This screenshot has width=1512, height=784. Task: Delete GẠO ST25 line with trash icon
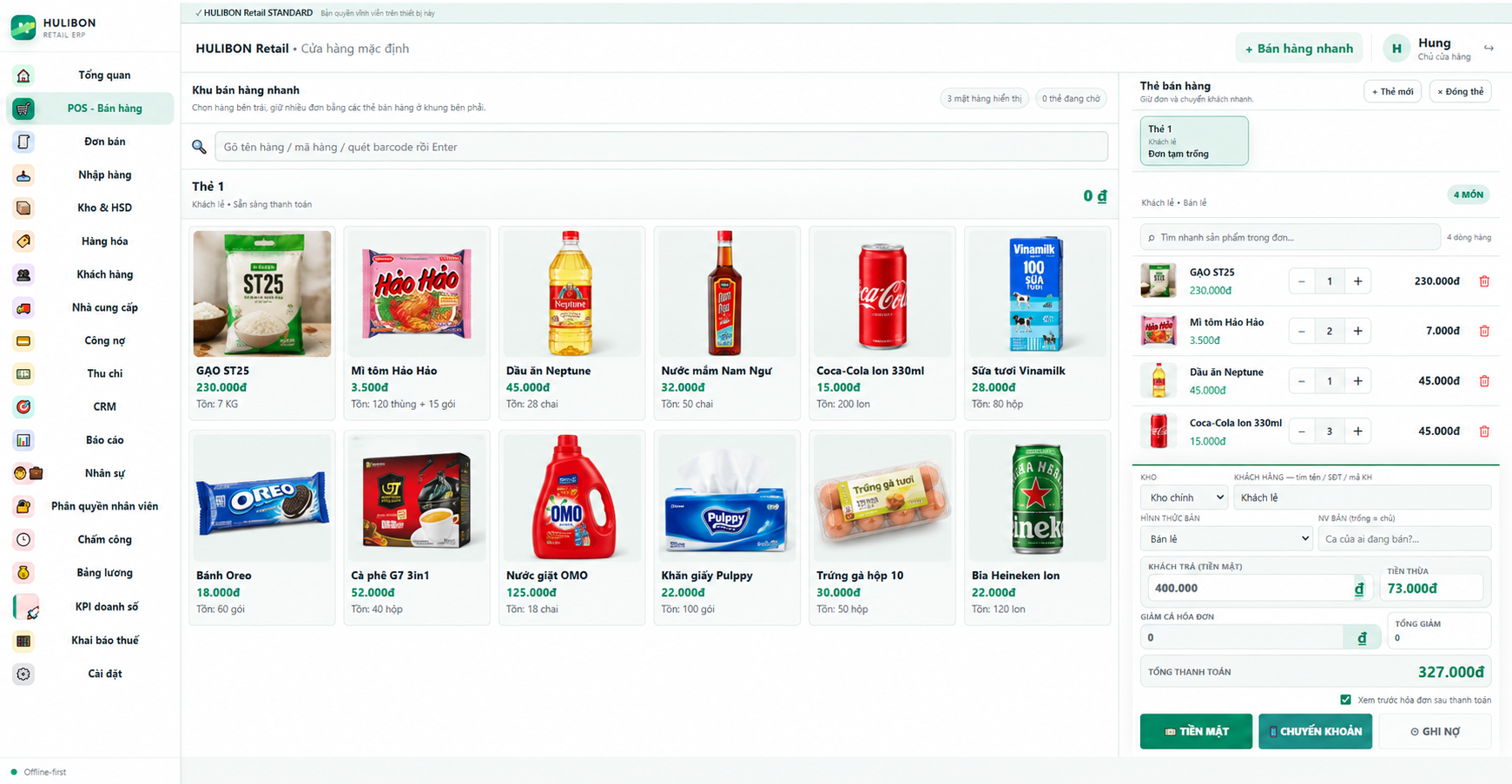[x=1484, y=281]
